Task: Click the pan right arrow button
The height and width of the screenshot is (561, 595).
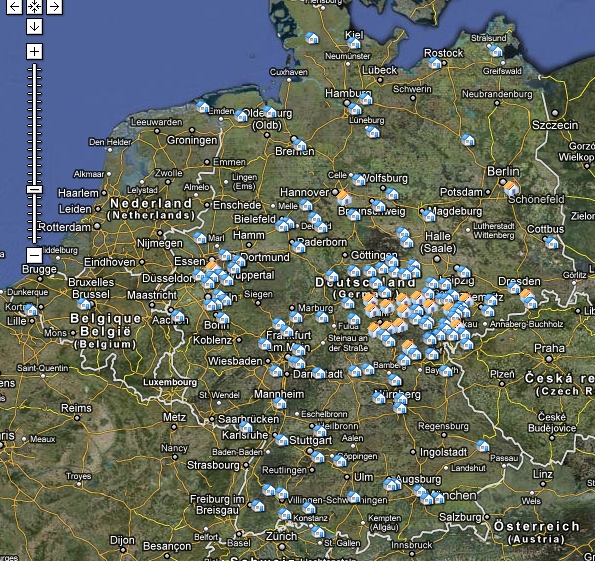Action: pos(54,6)
